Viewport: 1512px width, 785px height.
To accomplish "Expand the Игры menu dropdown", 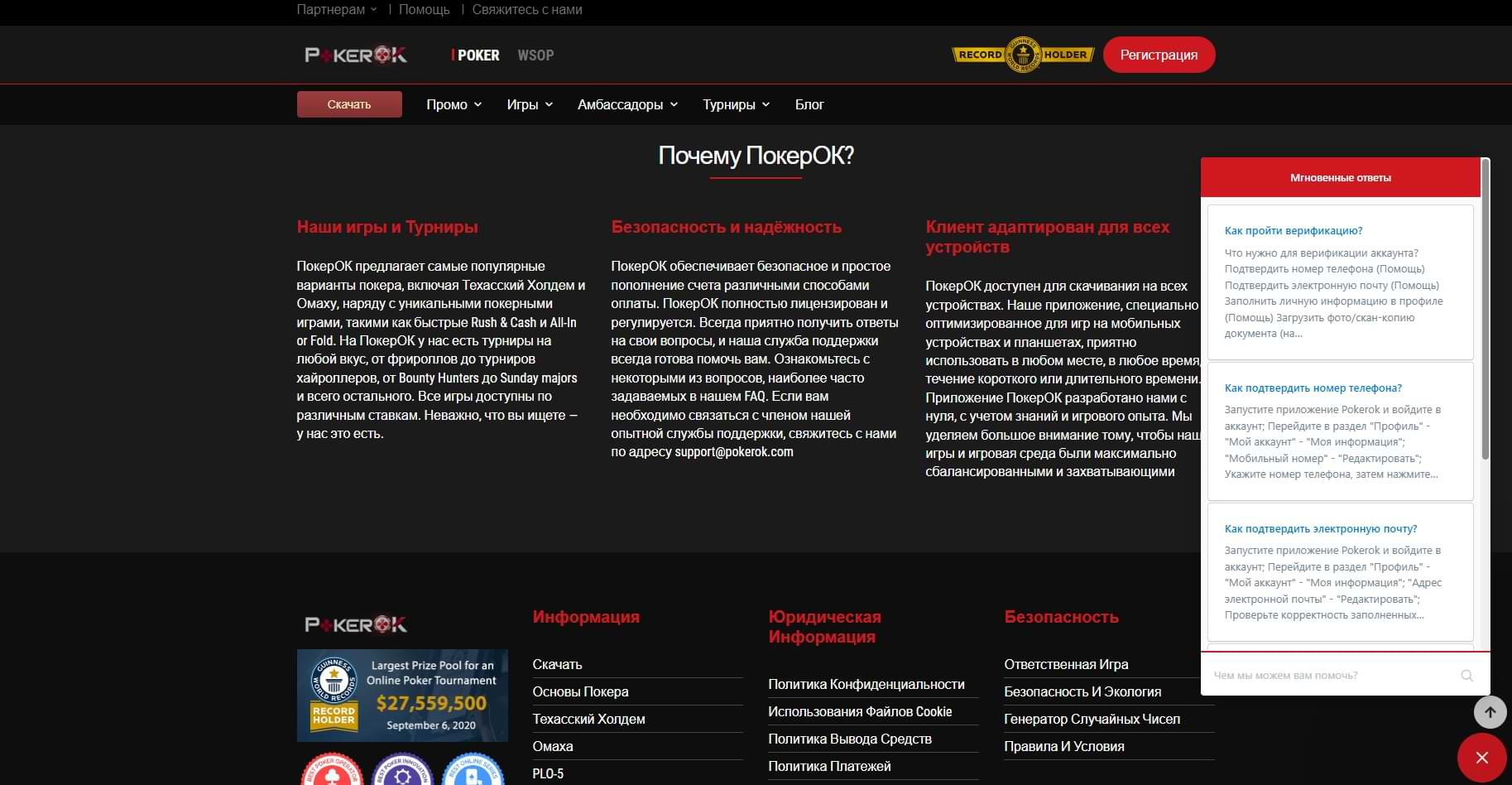I will click(530, 104).
